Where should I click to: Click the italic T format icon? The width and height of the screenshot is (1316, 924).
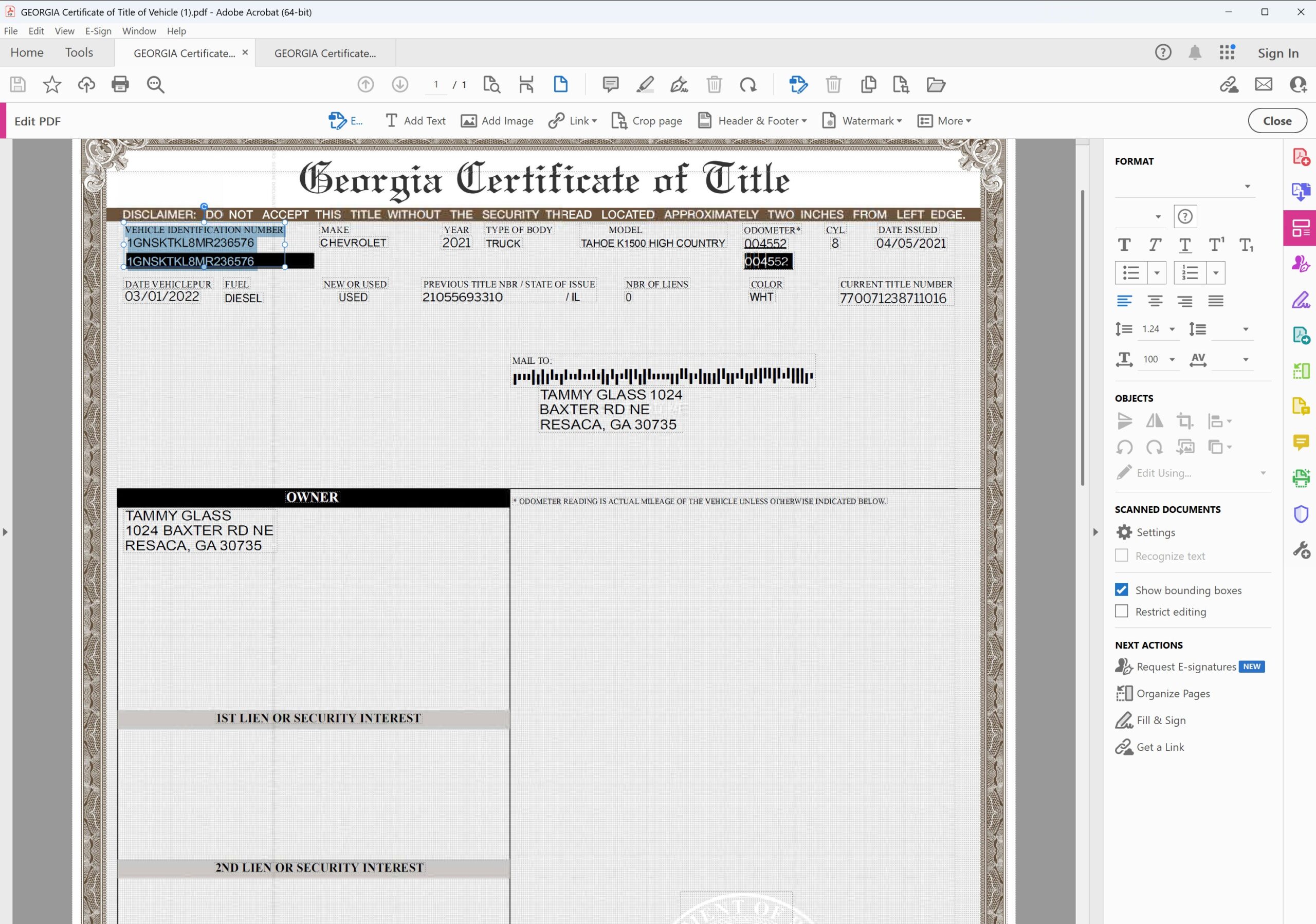(1155, 245)
